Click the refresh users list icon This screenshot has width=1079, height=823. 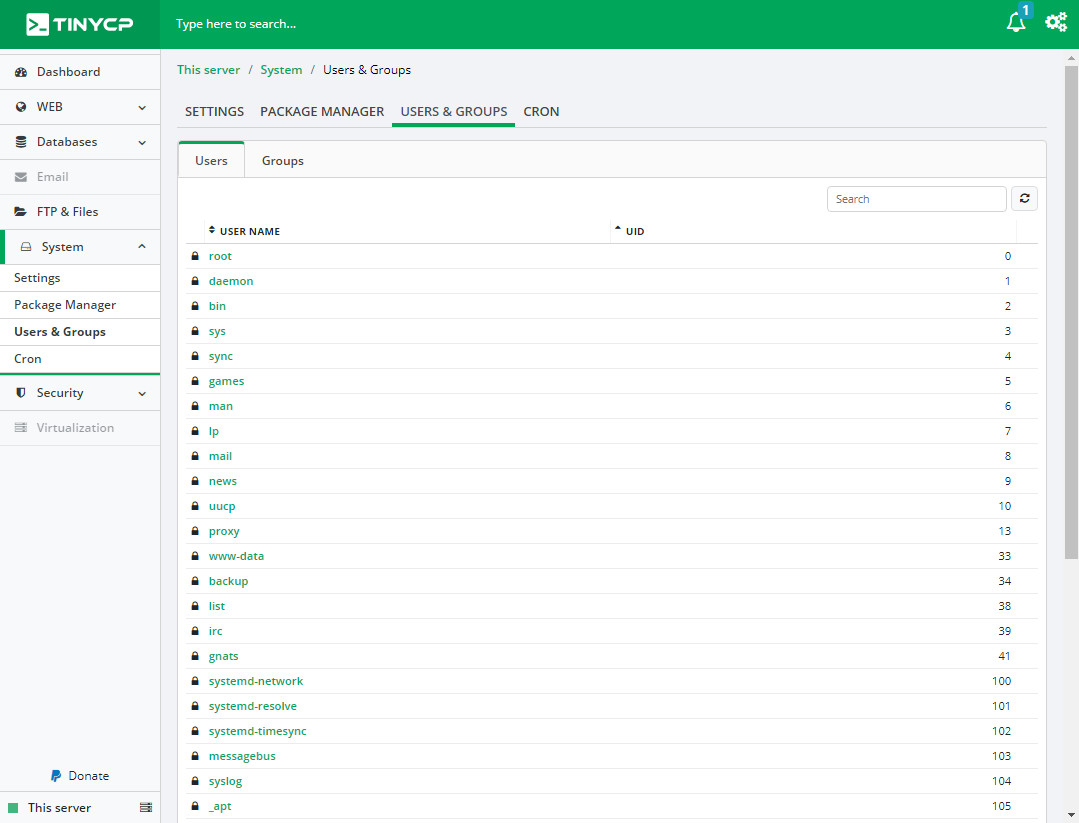pyautogui.click(x=1024, y=199)
